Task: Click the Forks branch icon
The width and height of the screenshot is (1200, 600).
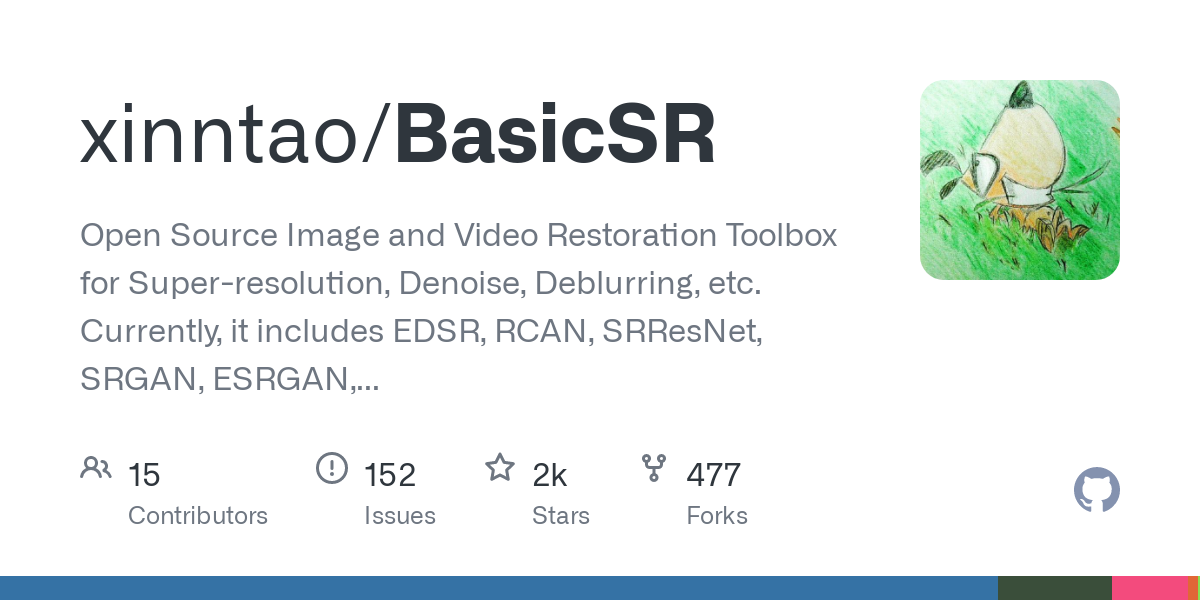Action: tap(654, 467)
